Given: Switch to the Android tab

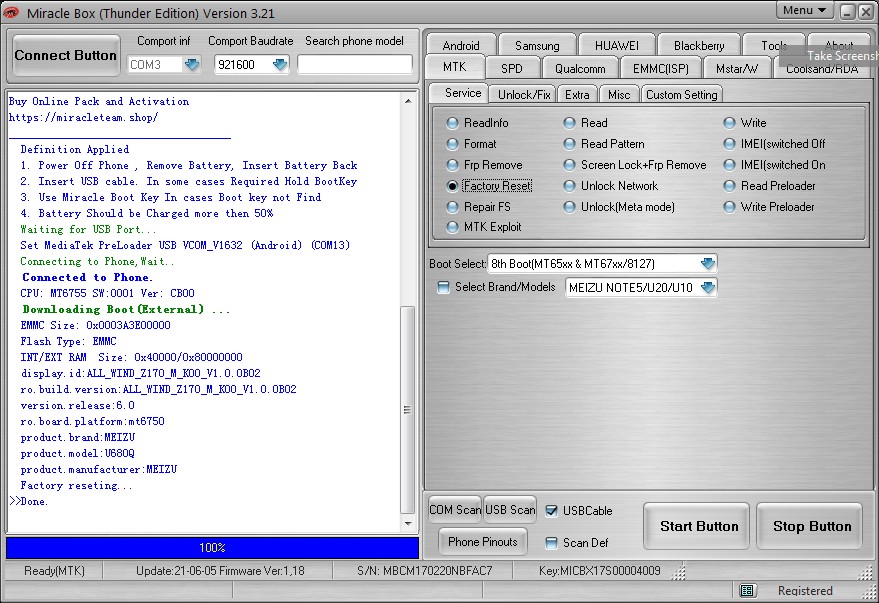Looking at the screenshot, I should tap(461, 45).
